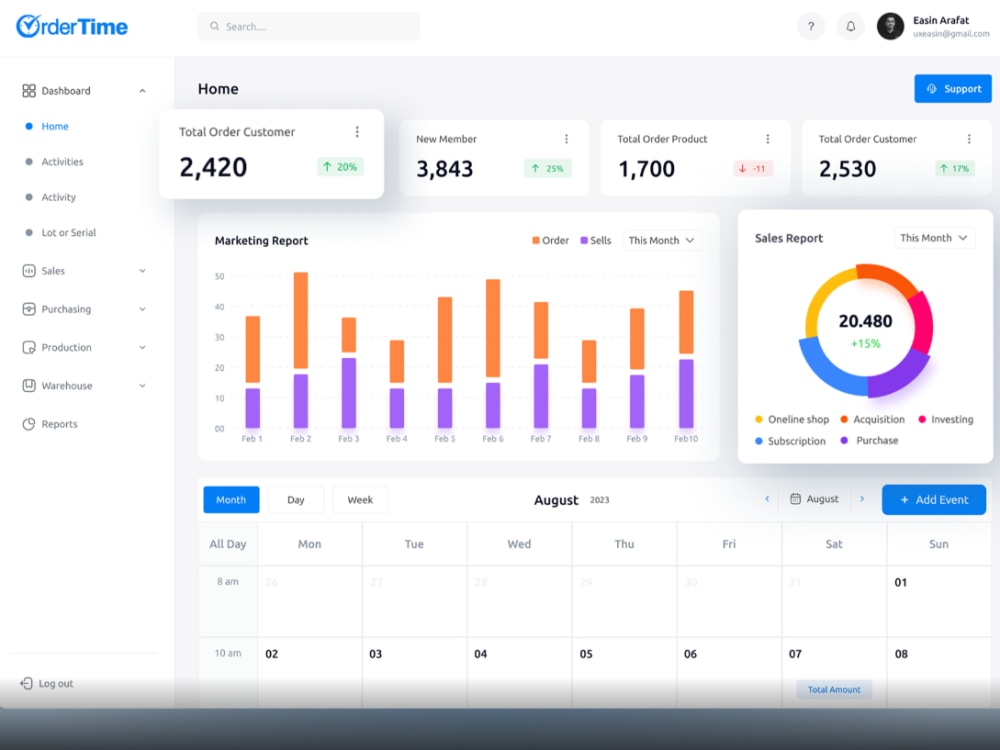The width and height of the screenshot is (1000, 750).
Task: Click the Support button
Action: click(953, 89)
